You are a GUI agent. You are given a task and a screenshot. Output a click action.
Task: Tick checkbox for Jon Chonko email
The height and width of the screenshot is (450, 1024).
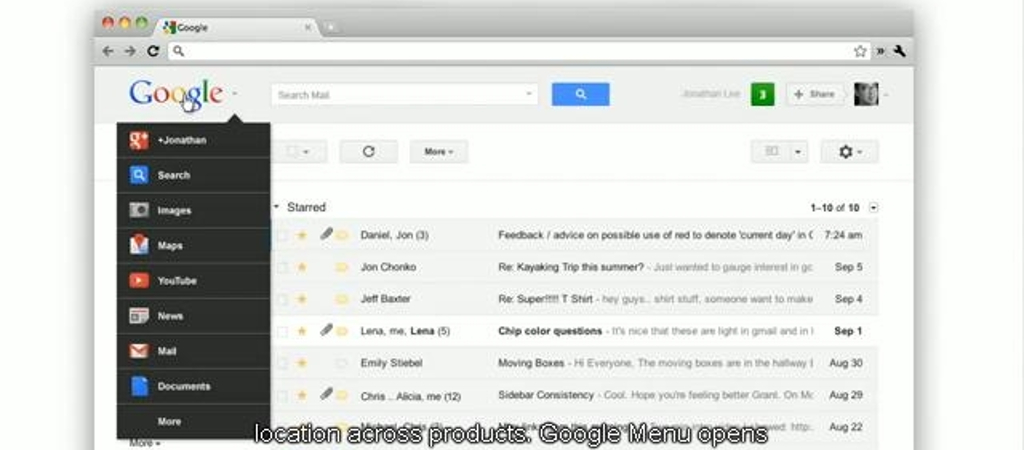click(282, 267)
